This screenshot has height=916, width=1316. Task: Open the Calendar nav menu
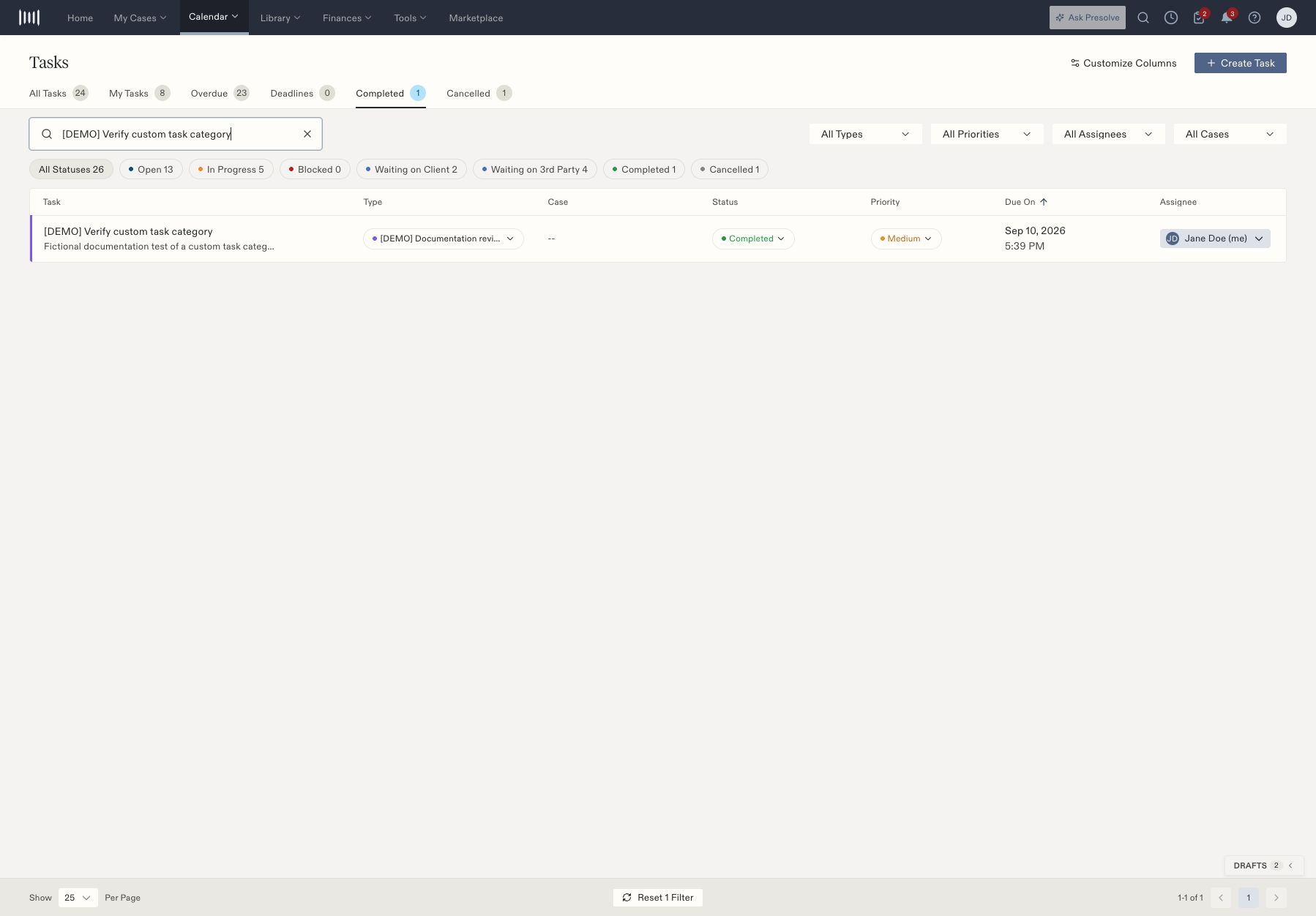[x=214, y=17]
